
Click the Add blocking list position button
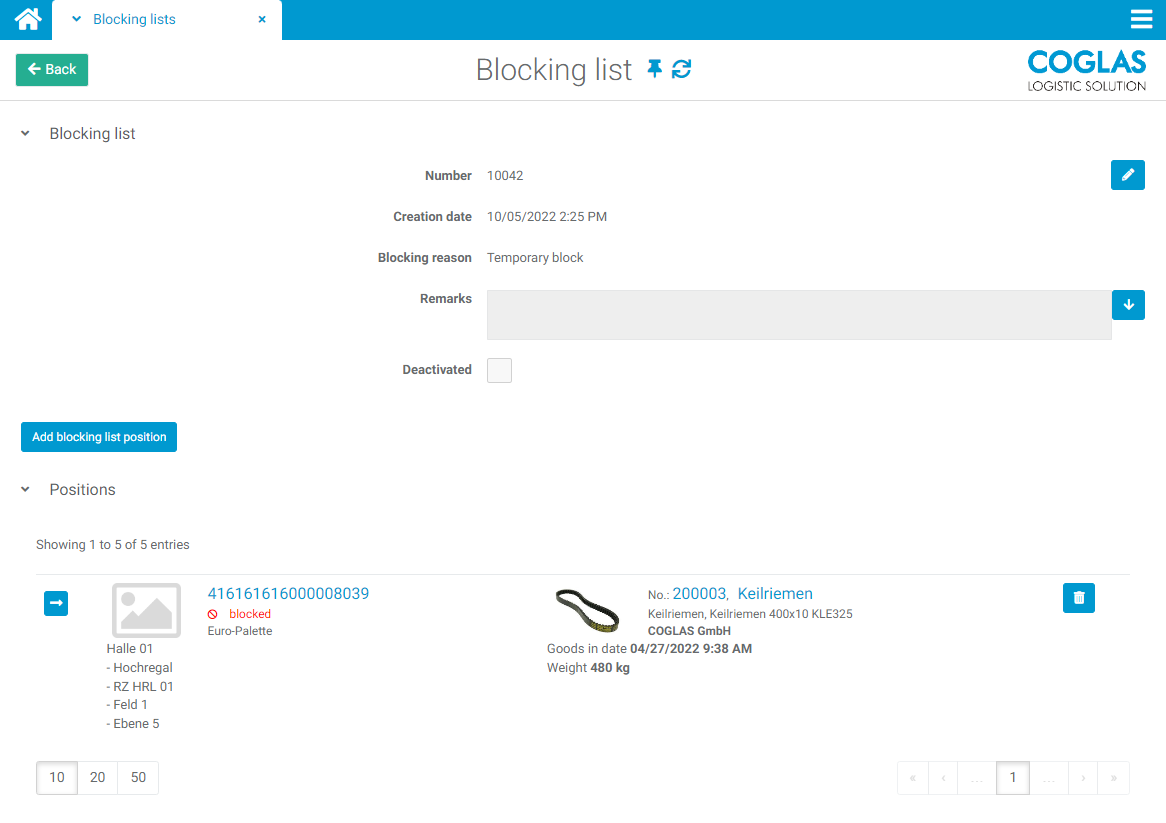(x=98, y=436)
